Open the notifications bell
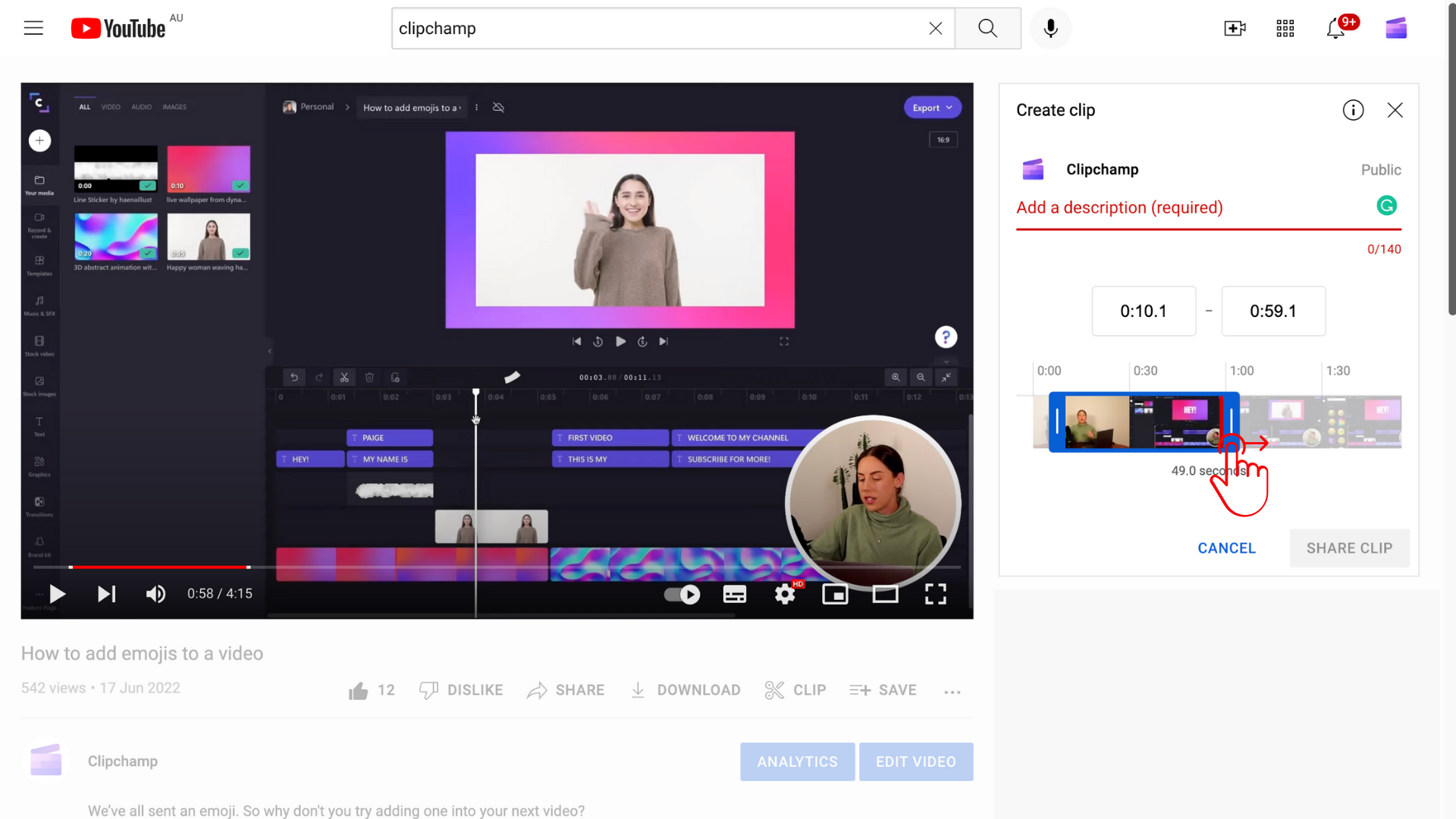1456x819 pixels. click(1335, 29)
